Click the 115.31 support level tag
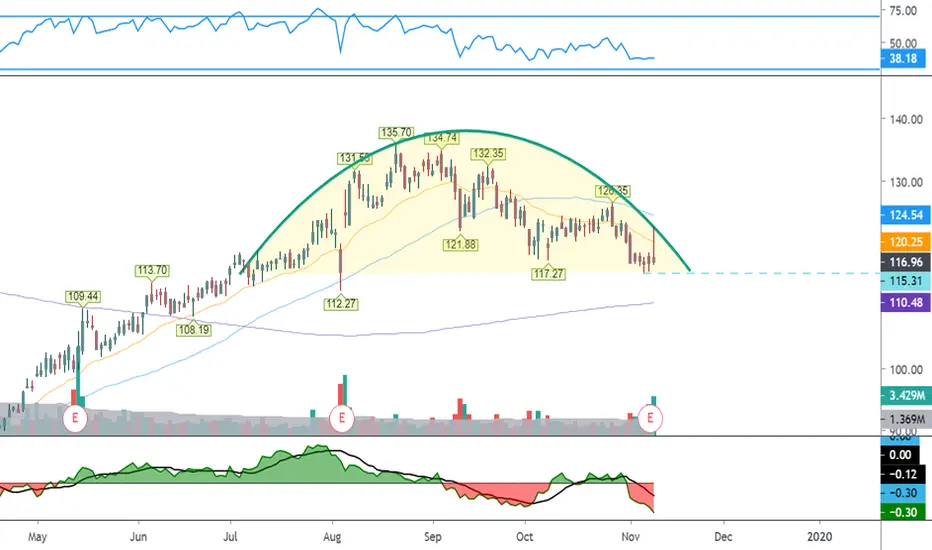The width and height of the screenshot is (932, 550). tap(906, 281)
